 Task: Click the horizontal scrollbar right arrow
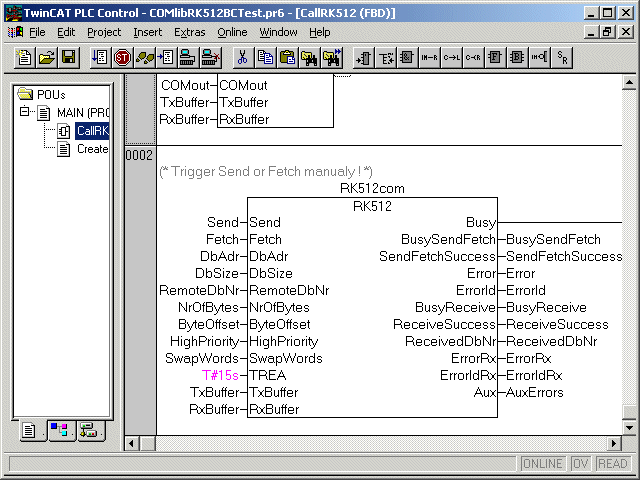pyautogui.click(x=614, y=443)
